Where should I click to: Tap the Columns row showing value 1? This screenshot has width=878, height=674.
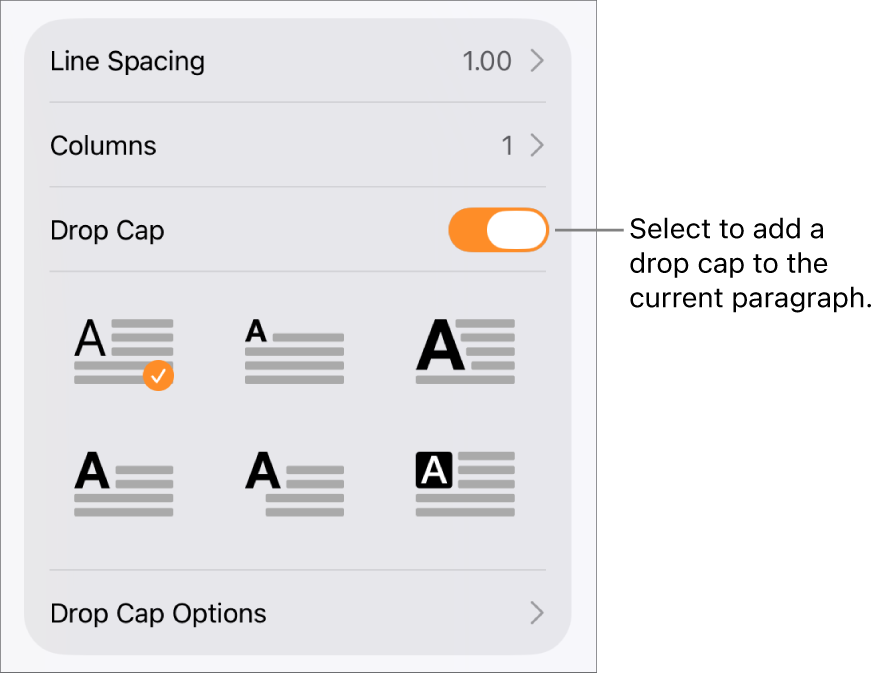pos(298,146)
